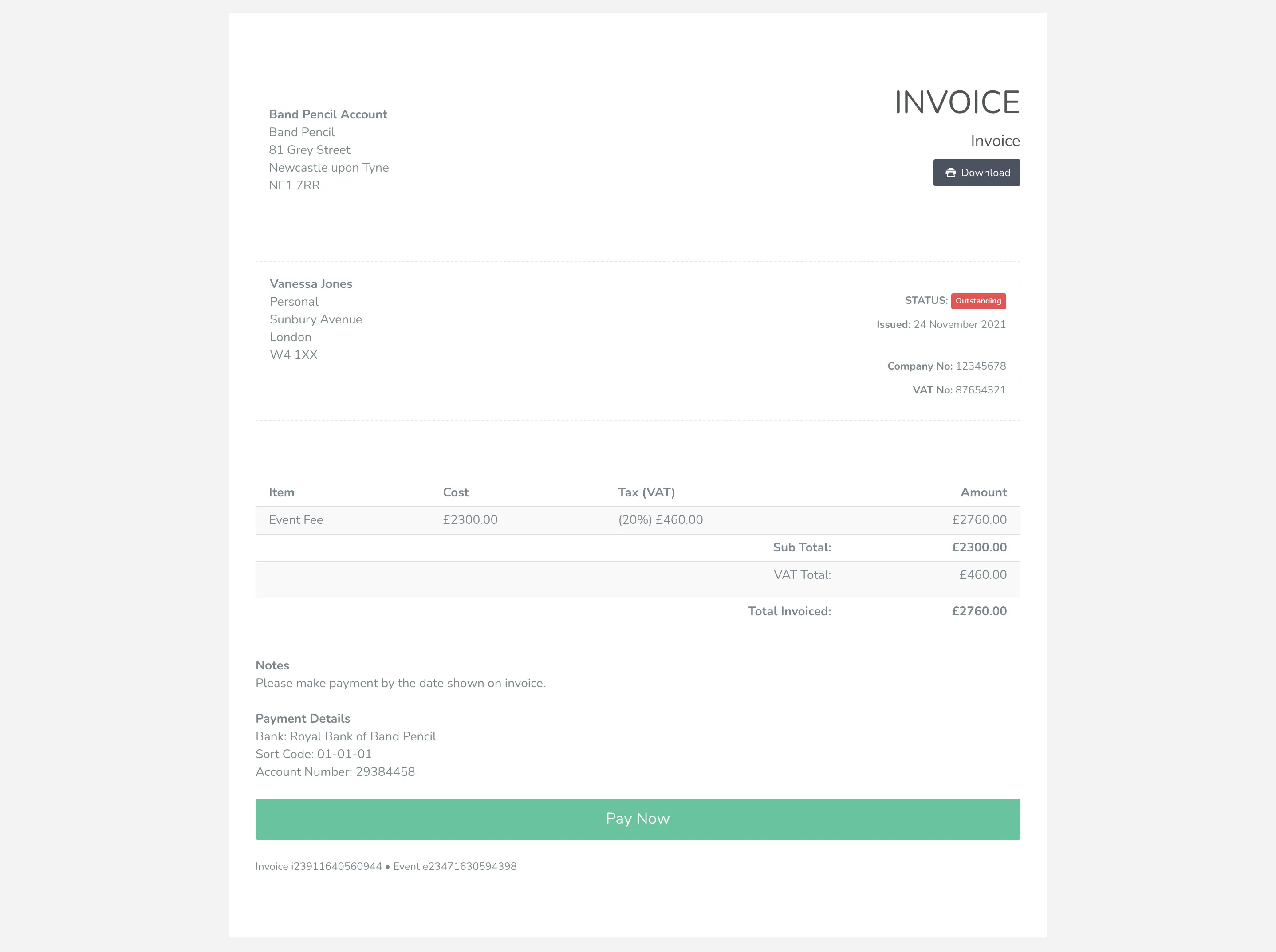Viewport: 1276px width, 952px height.
Task: Click the 'Payment Details' heading
Action: (x=303, y=719)
